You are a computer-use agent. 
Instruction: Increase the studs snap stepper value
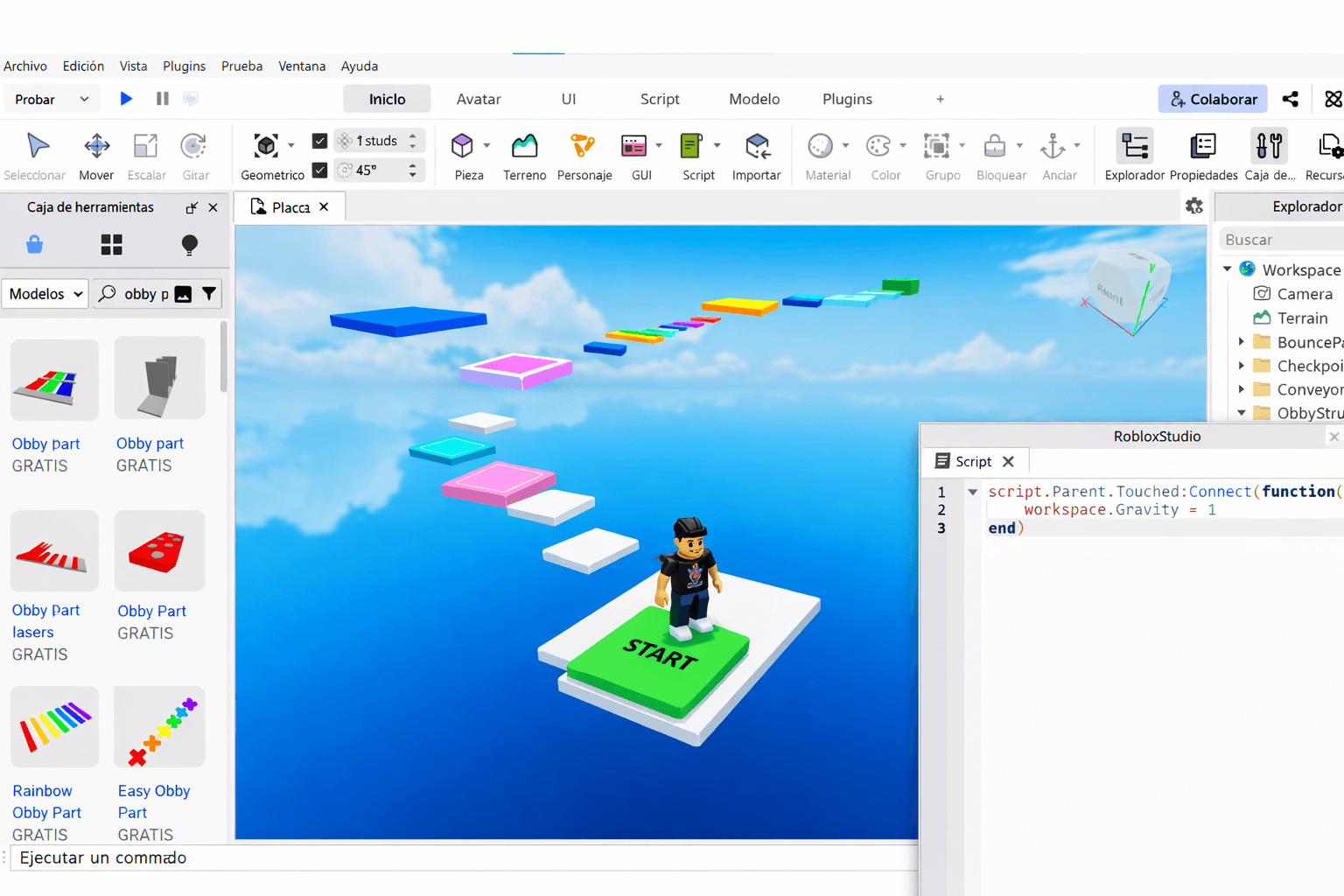(x=413, y=136)
